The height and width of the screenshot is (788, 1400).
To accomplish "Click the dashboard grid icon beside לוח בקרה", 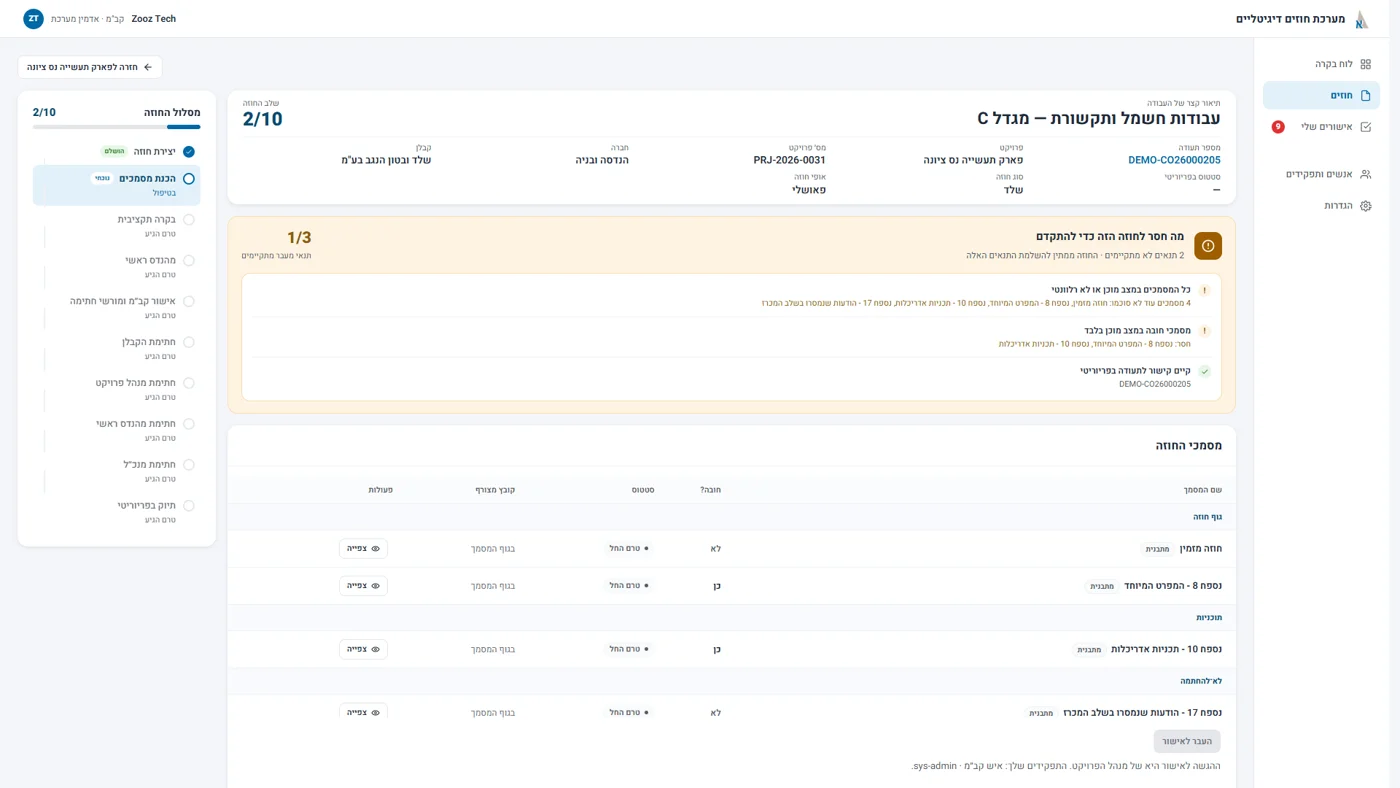I will pos(1365,64).
